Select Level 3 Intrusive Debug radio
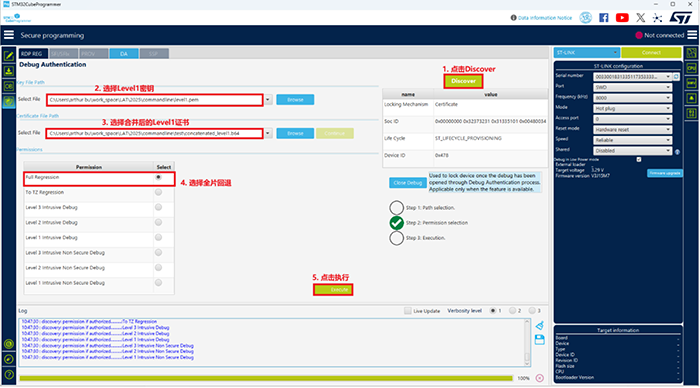Viewport: 700px width, 388px height. (158, 207)
